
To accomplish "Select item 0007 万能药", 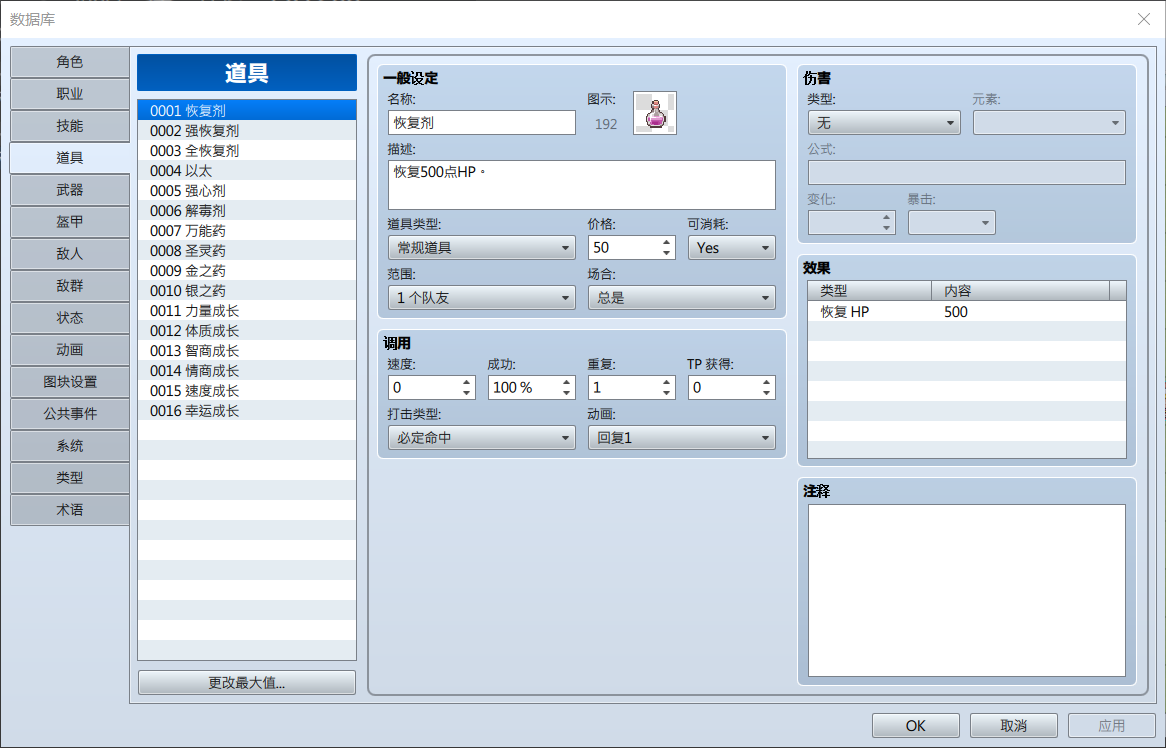I will click(x=247, y=231).
